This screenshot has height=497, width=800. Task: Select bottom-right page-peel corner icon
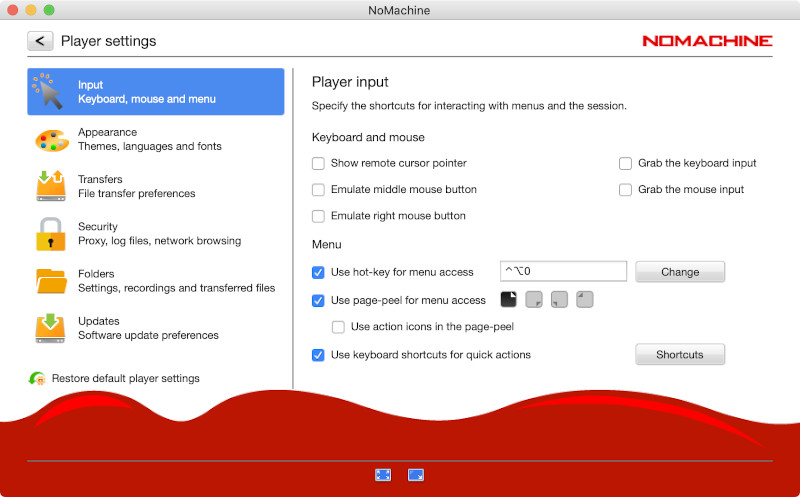tap(534, 299)
